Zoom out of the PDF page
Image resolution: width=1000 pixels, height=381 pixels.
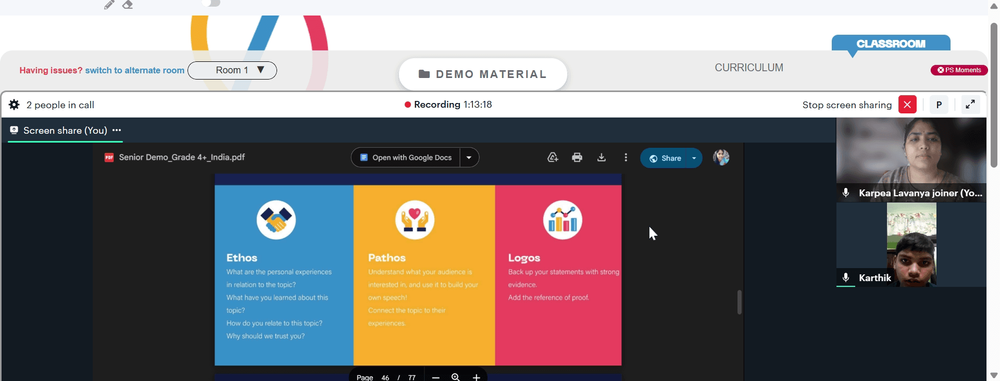(x=436, y=377)
